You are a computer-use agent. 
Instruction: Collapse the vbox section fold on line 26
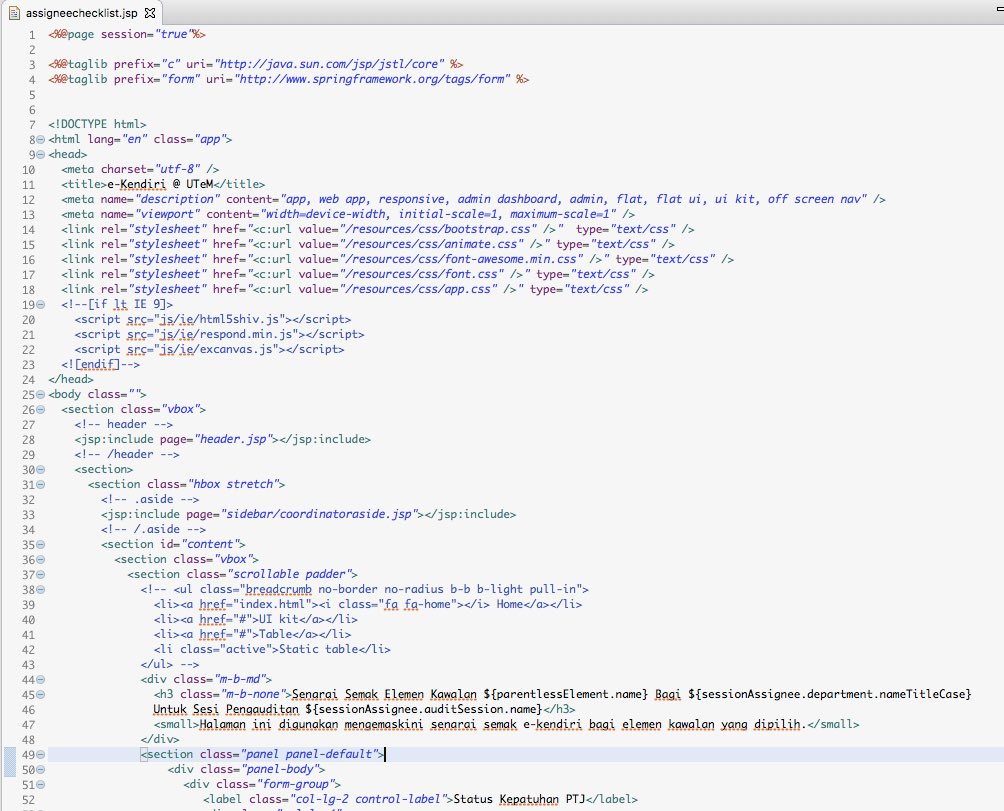41,410
